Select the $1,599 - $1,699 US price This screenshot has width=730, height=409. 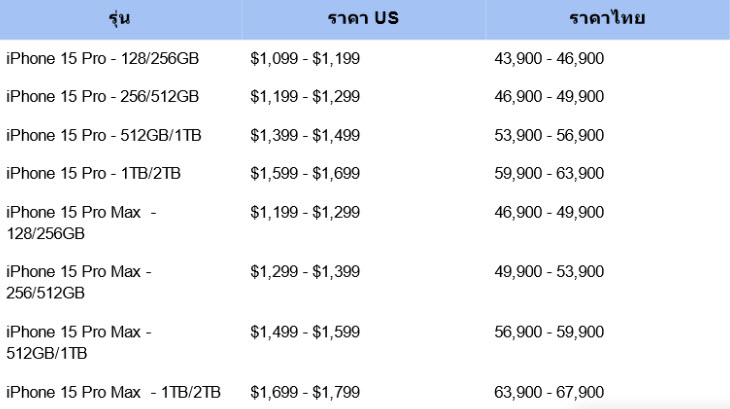[305, 174]
